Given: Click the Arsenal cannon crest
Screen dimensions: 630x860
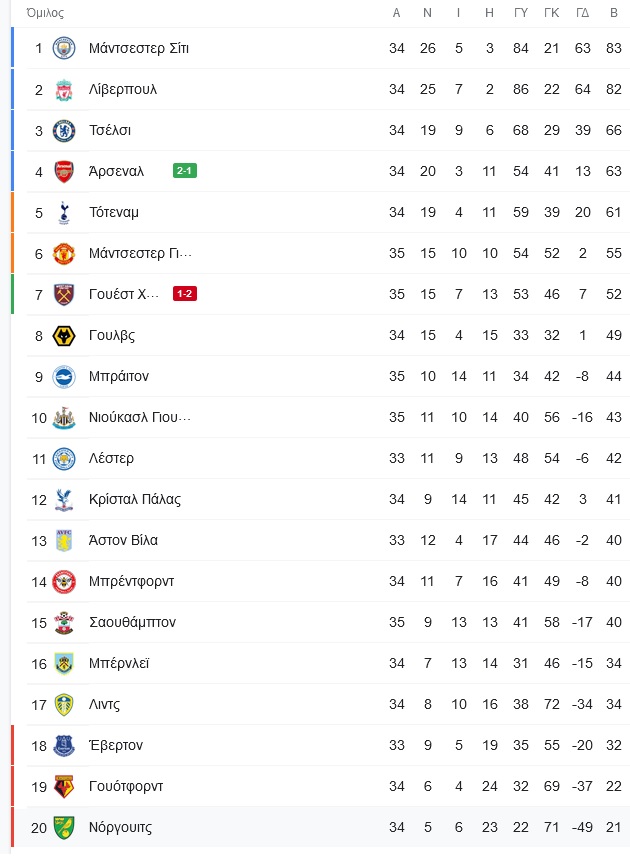Looking at the screenshot, I should click(64, 172).
